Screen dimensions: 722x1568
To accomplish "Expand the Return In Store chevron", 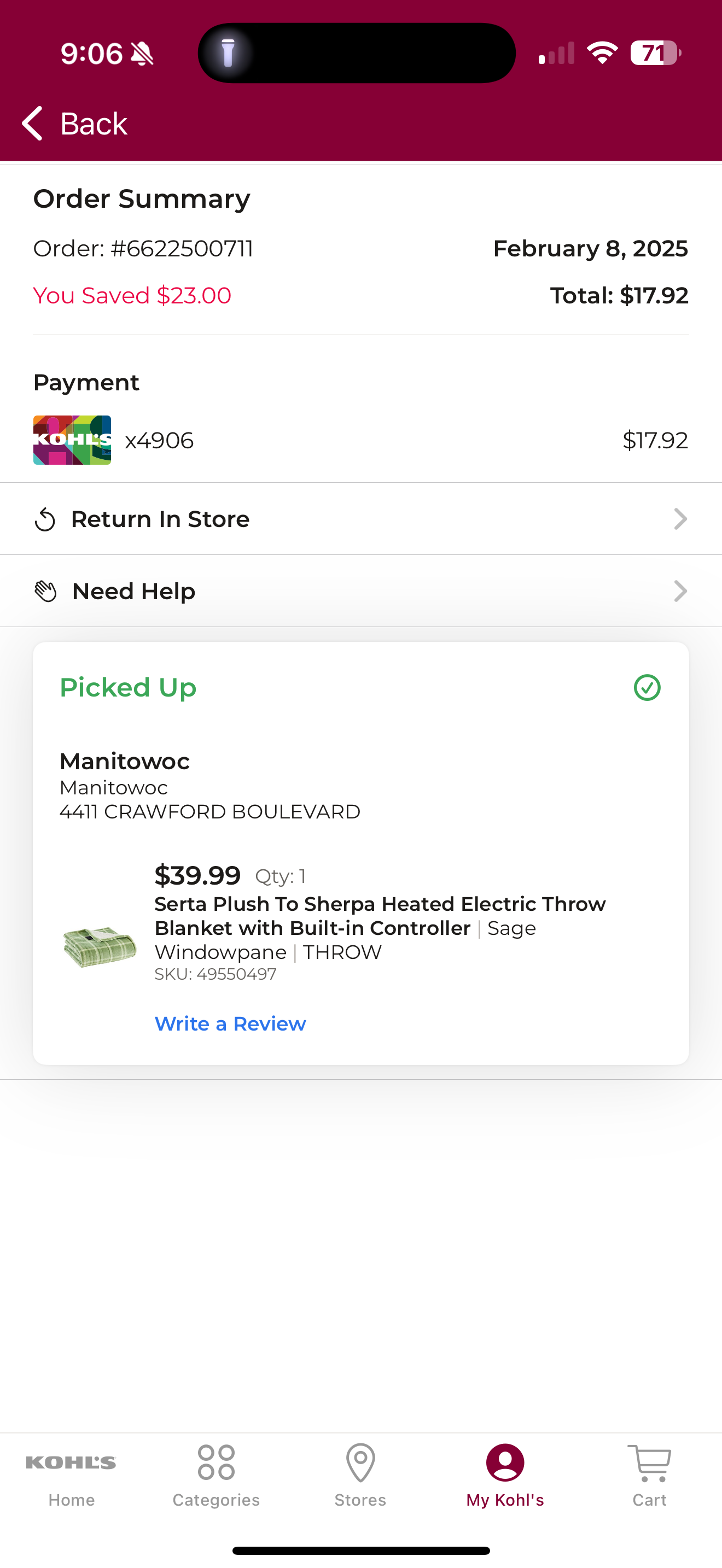I will click(680, 519).
